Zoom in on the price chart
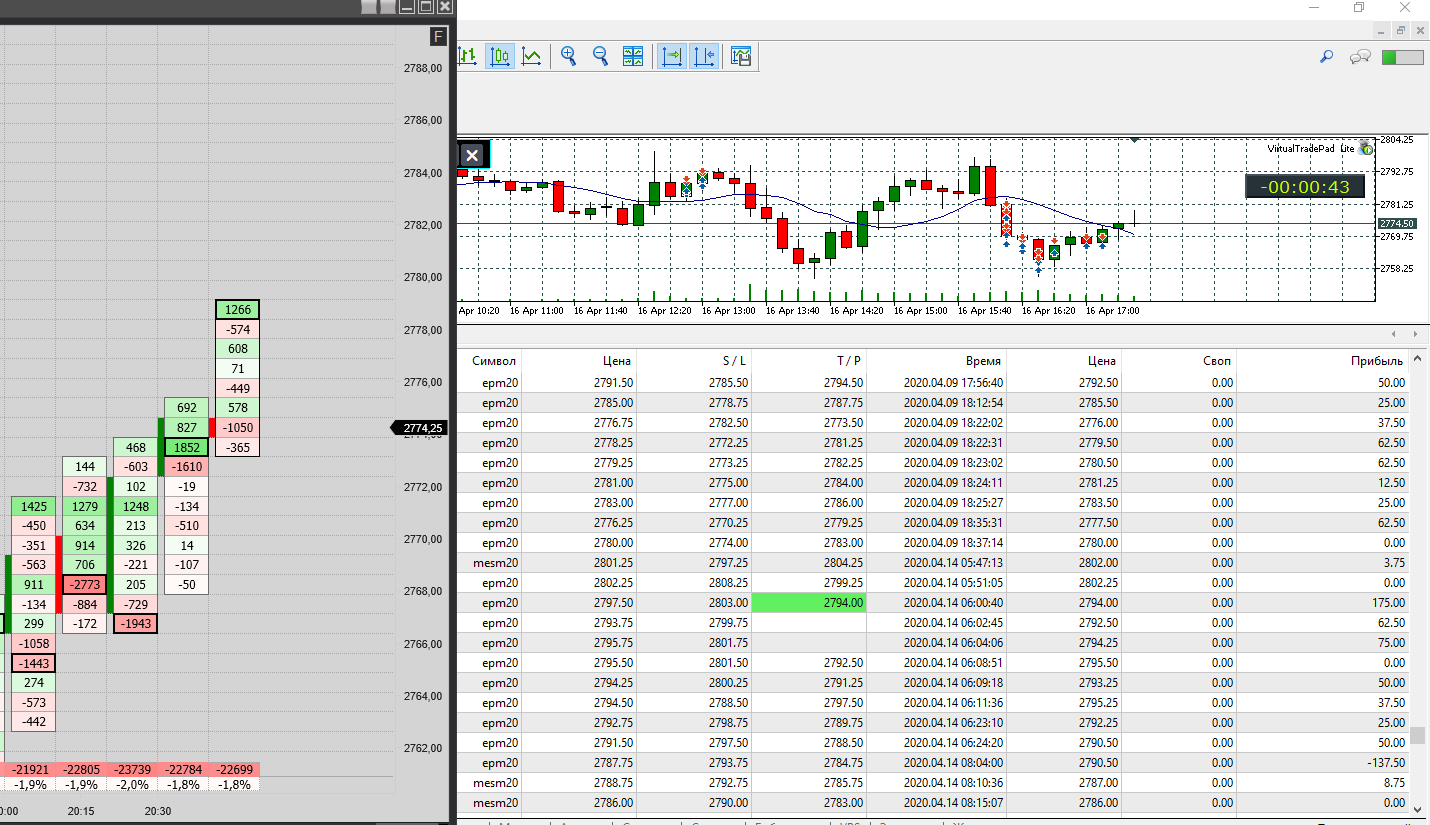This screenshot has height=825, width=1430. (x=569, y=56)
